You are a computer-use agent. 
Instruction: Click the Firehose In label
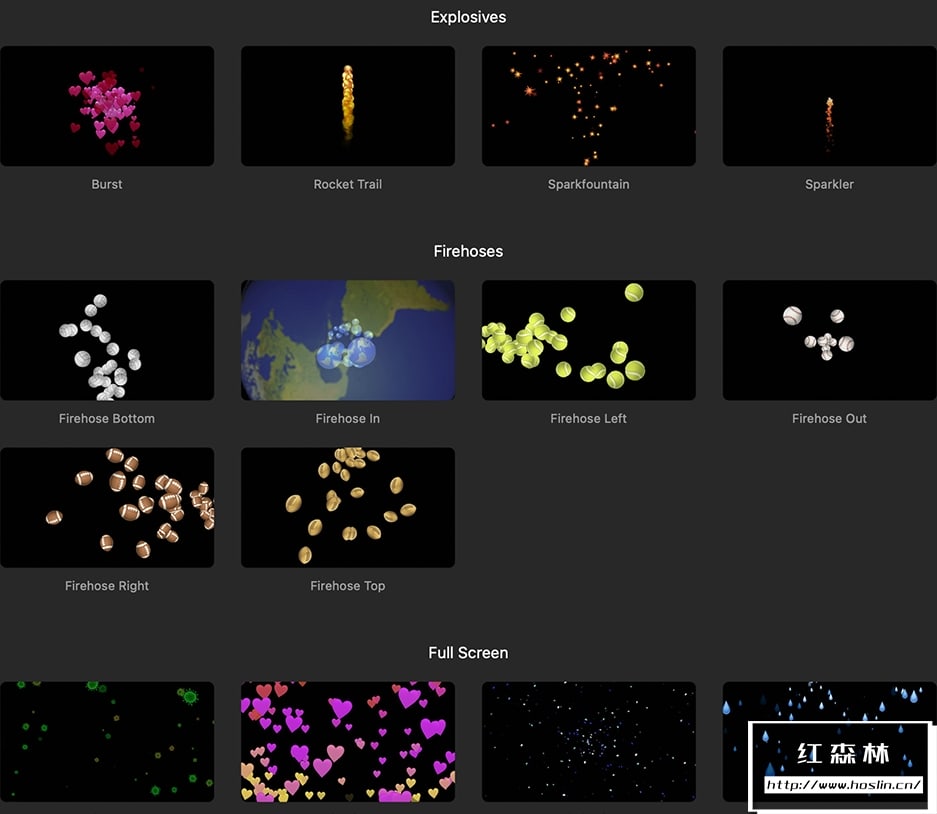pyautogui.click(x=348, y=418)
